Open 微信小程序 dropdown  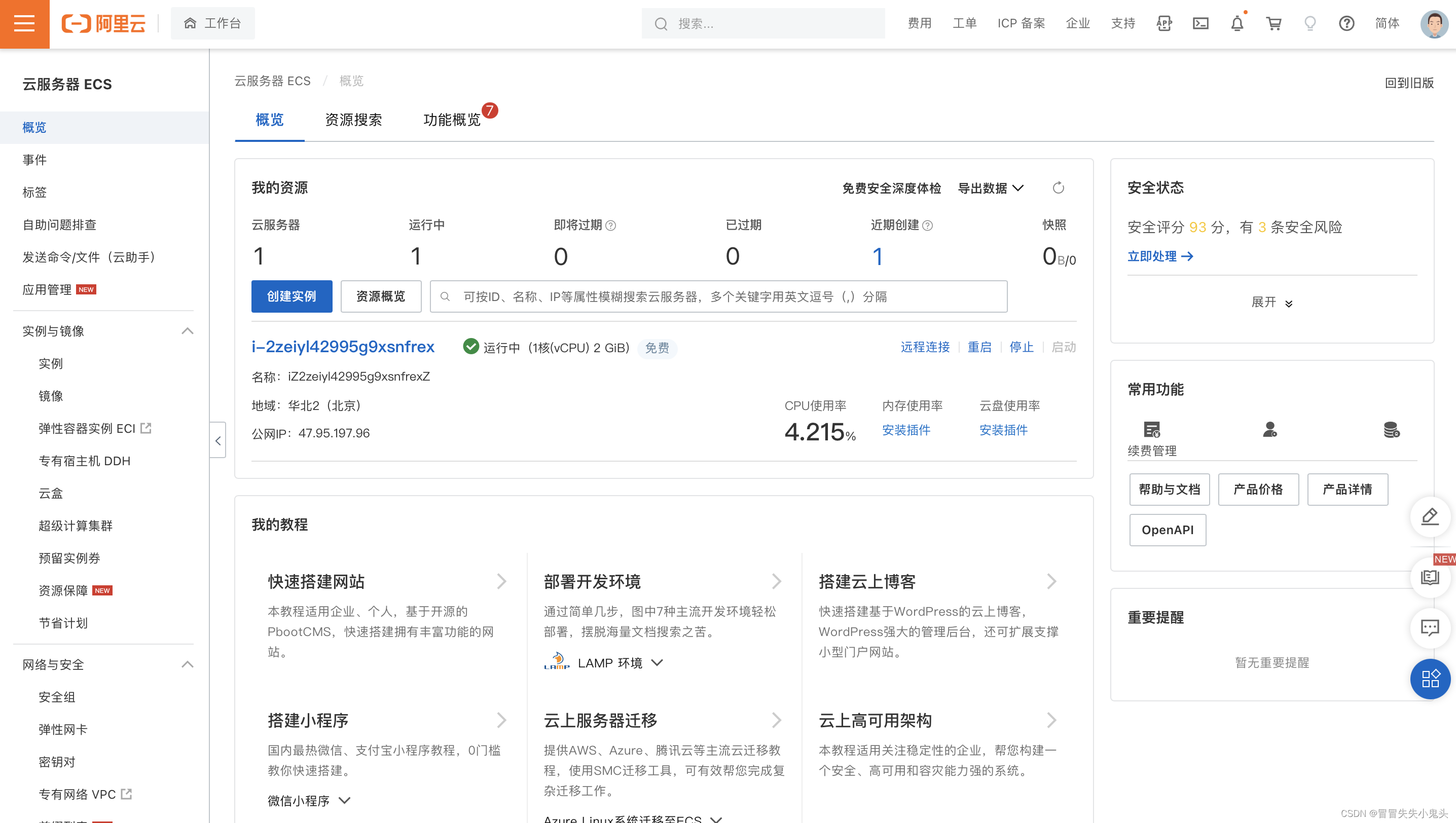[309, 800]
